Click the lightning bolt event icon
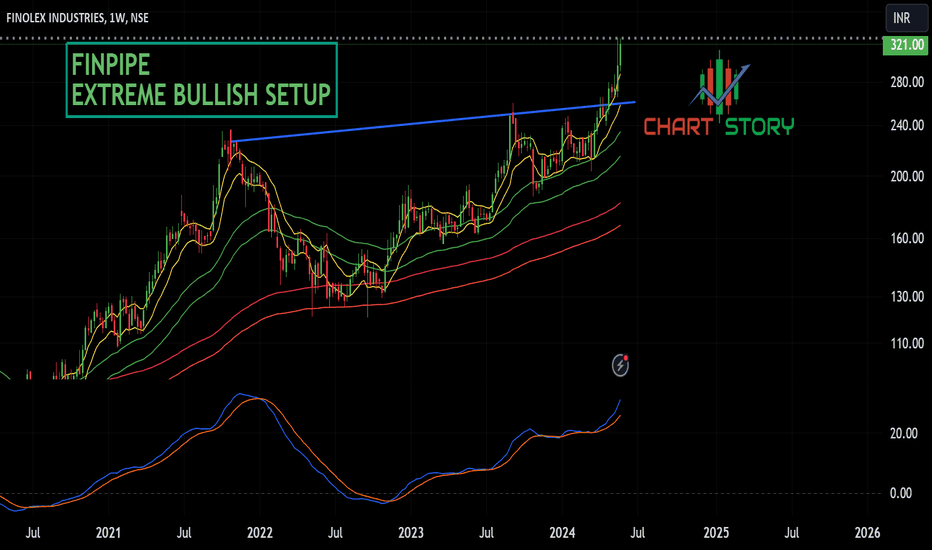932x550 pixels. [x=621, y=365]
